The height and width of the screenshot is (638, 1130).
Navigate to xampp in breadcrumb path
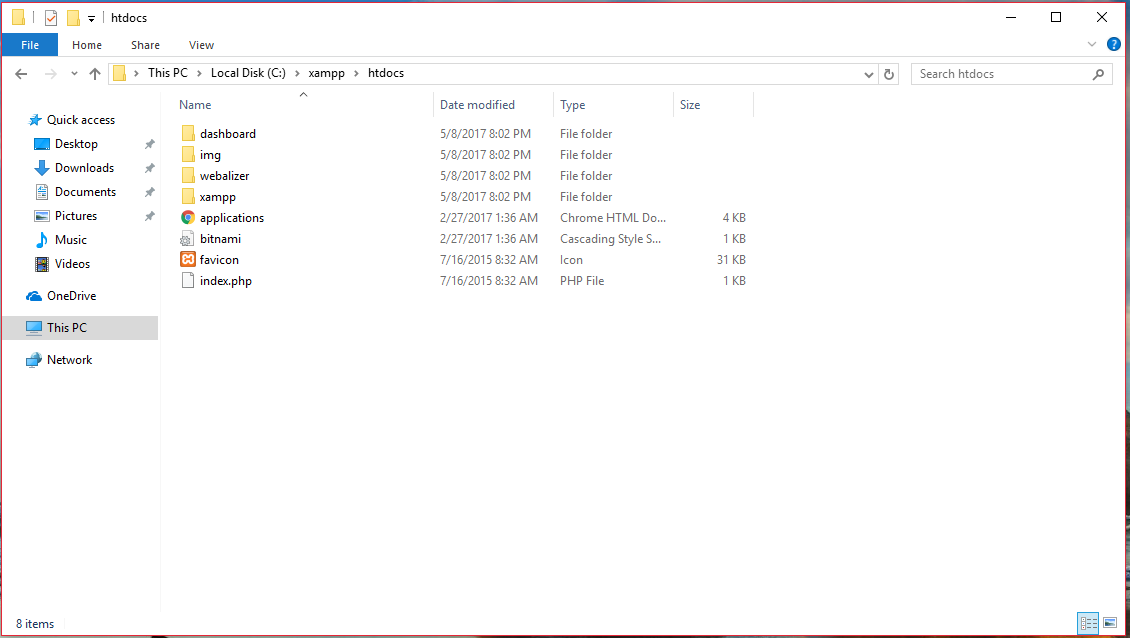tap(326, 74)
